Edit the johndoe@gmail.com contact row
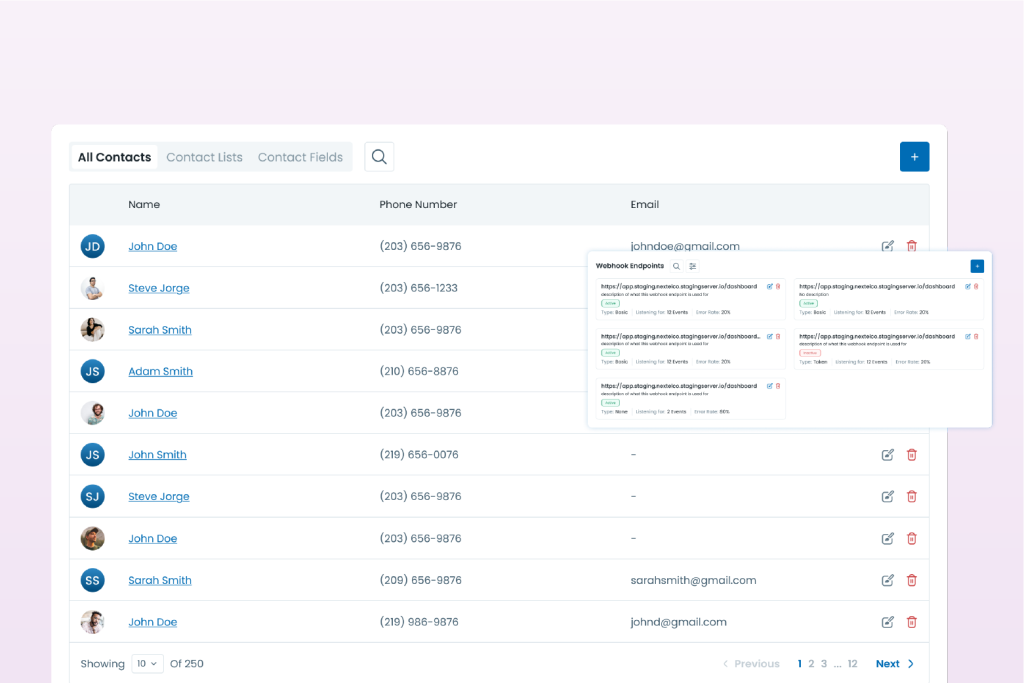 (x=887, y=246)
